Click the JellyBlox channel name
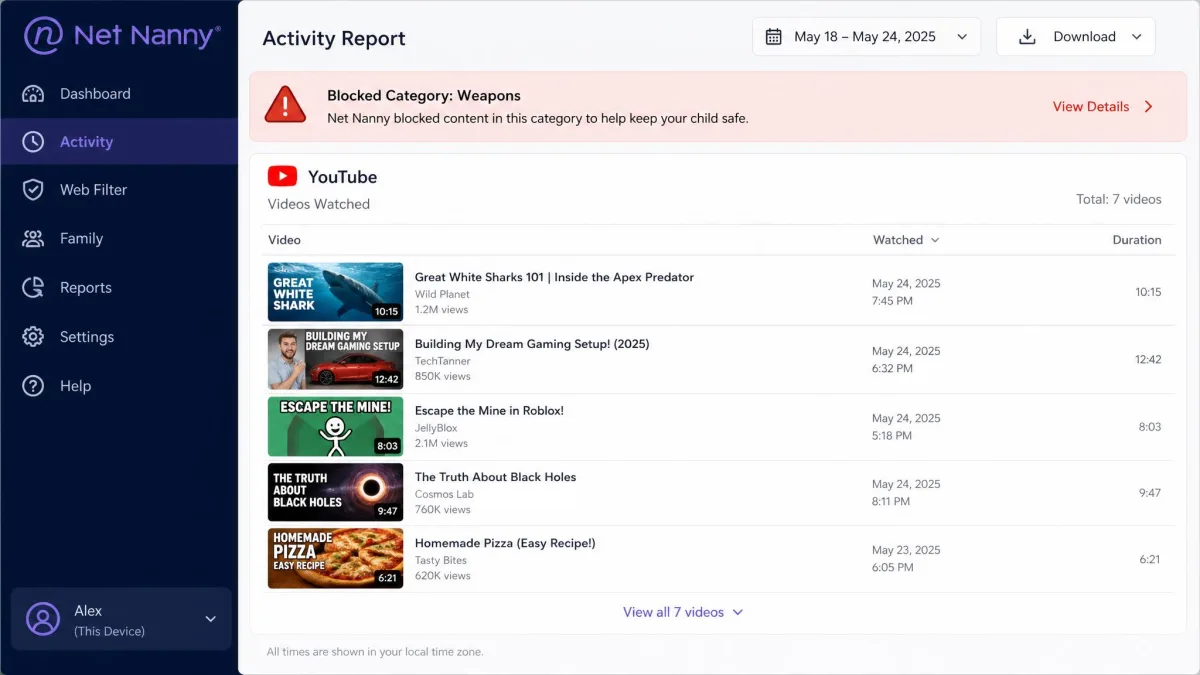This screenshot has height=675, width=1200. (x=436, y=428)
